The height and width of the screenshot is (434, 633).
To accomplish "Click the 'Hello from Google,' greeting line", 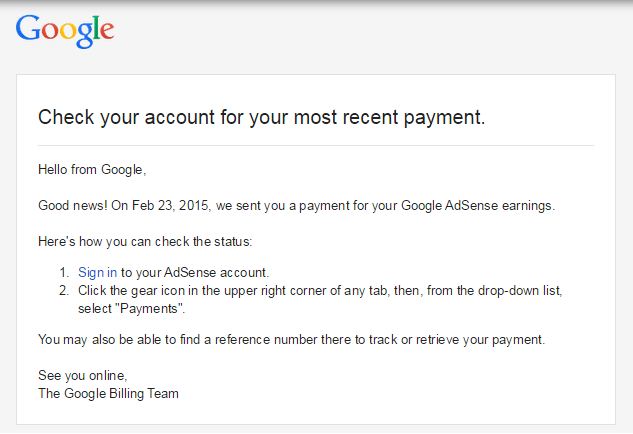I will (92, 170).
